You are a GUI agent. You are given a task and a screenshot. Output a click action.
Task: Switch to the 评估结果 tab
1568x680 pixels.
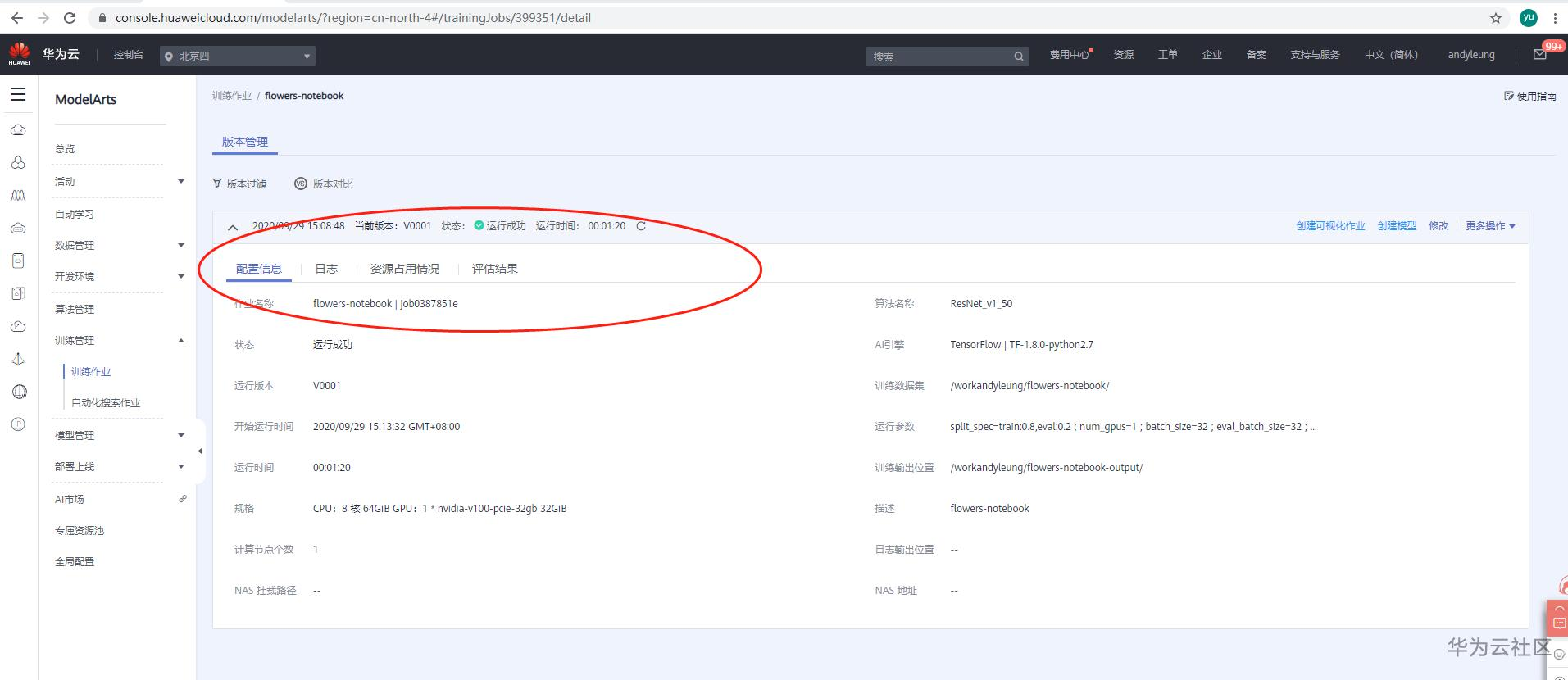[x=495, y=269]
